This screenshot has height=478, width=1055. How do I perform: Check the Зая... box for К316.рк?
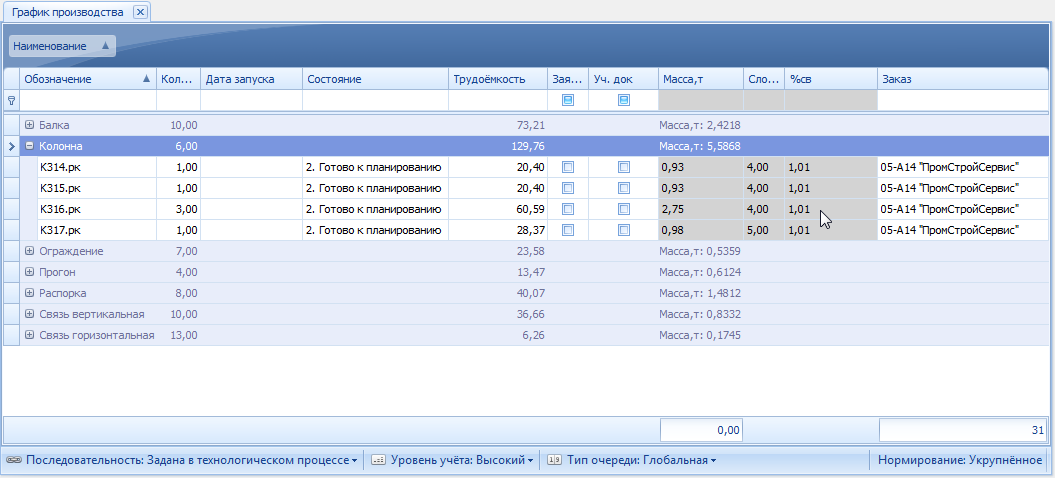pyautogui.click(x=568, y=209)
